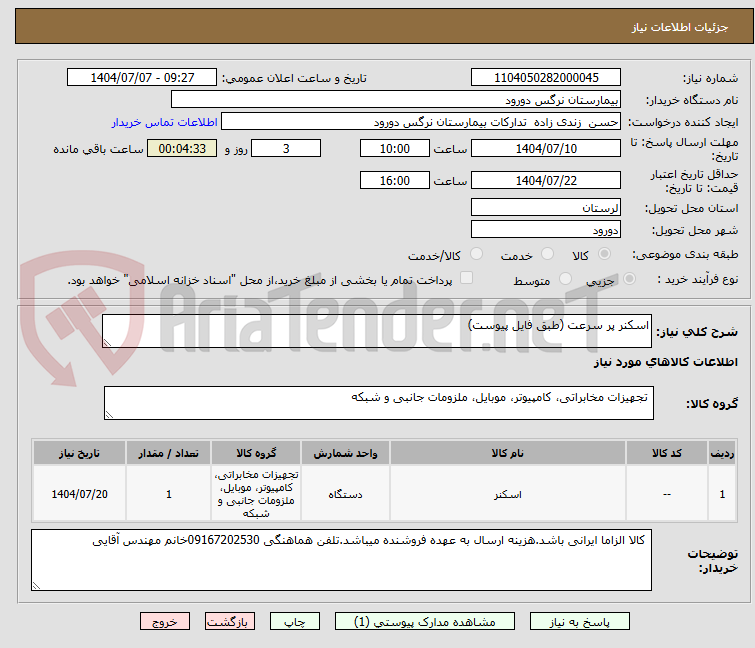This screenshot has width=755, height=648.
Task: Click the توضیحات خریدار text area
Action: pos(341,560)
